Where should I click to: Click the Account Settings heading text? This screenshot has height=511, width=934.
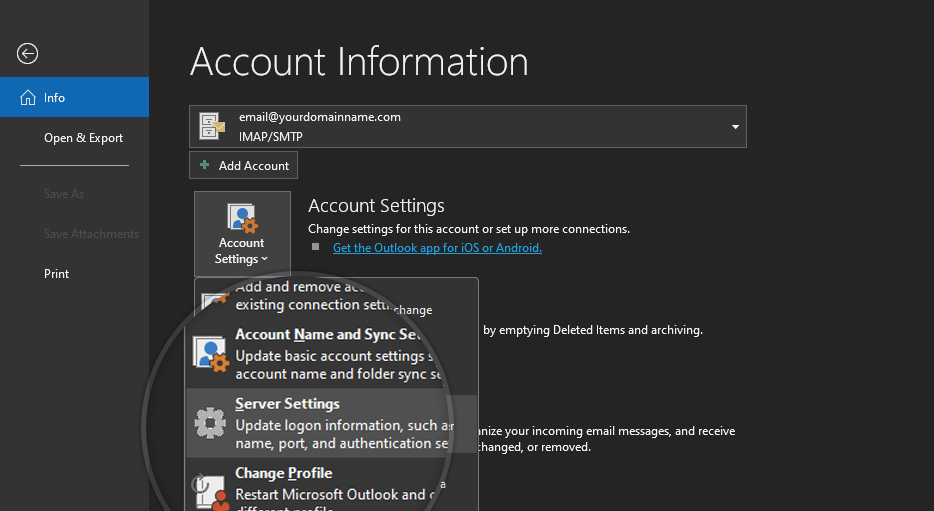(376, 206)
